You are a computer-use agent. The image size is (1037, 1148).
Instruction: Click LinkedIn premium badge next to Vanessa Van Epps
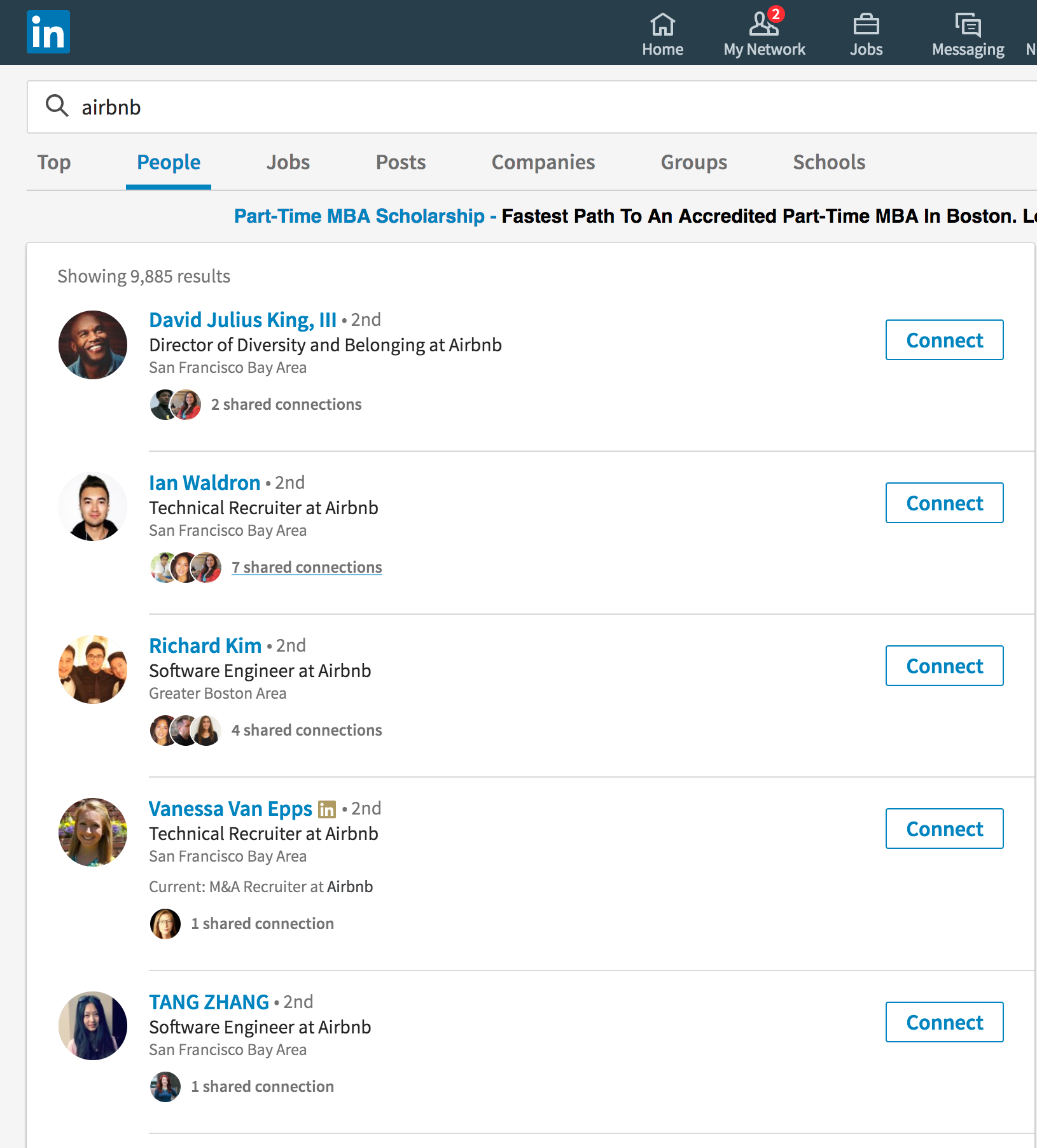[x=327, y=809]
